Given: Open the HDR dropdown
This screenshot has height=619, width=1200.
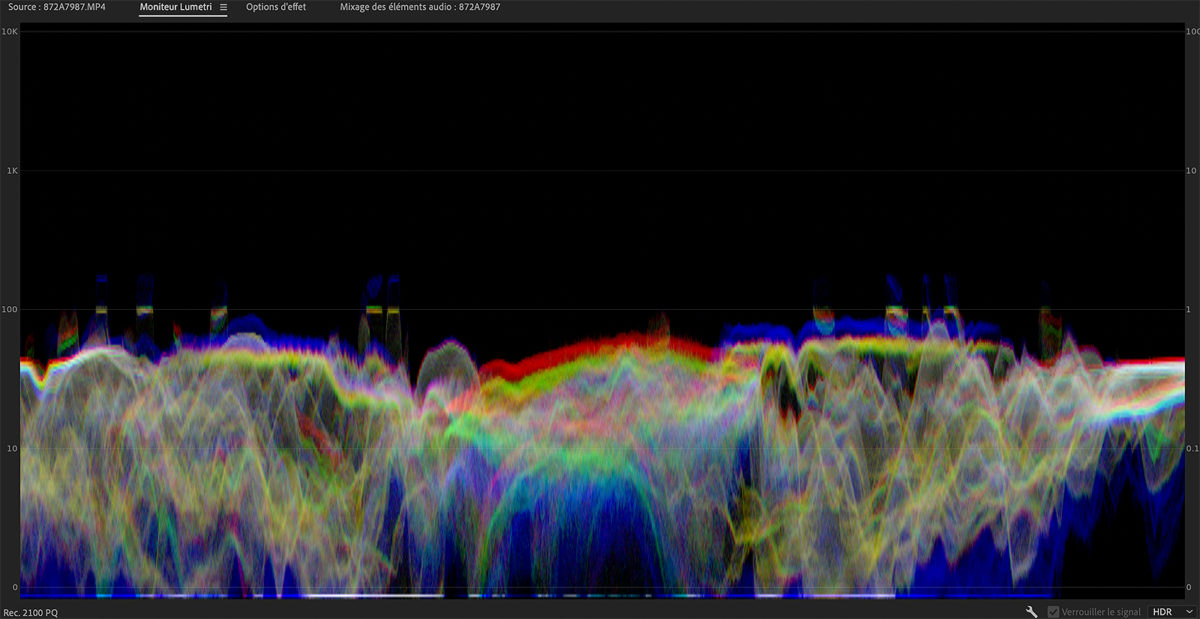Looking at the screenshot, I should coord(1172,611).
